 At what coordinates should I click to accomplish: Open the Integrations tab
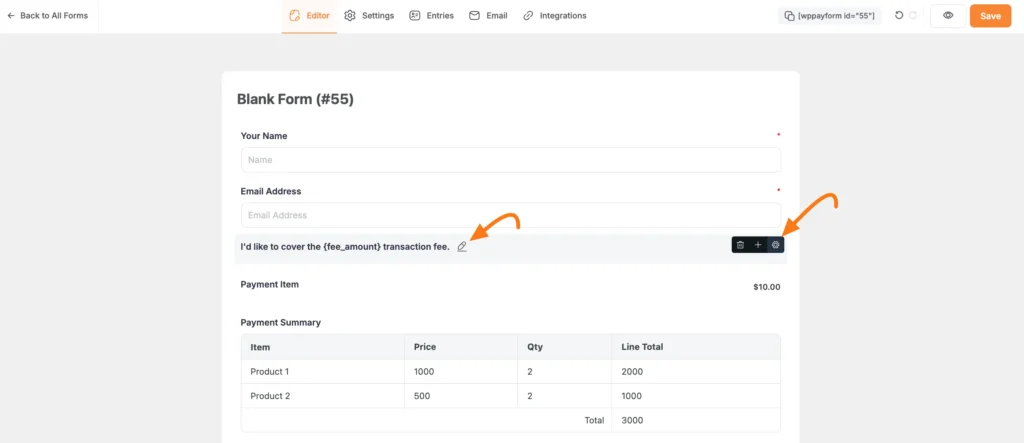point(554,16)
